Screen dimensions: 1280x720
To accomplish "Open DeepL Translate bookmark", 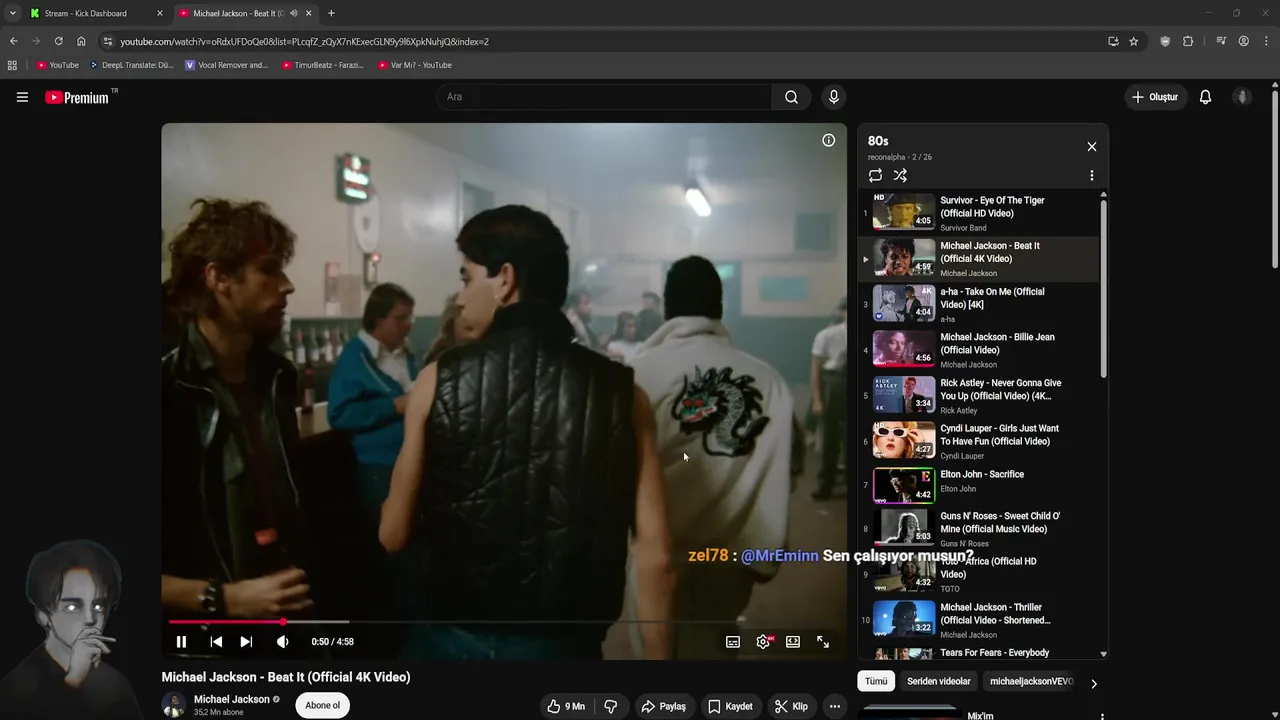I will pyautogui.click(x=131, y=65).
